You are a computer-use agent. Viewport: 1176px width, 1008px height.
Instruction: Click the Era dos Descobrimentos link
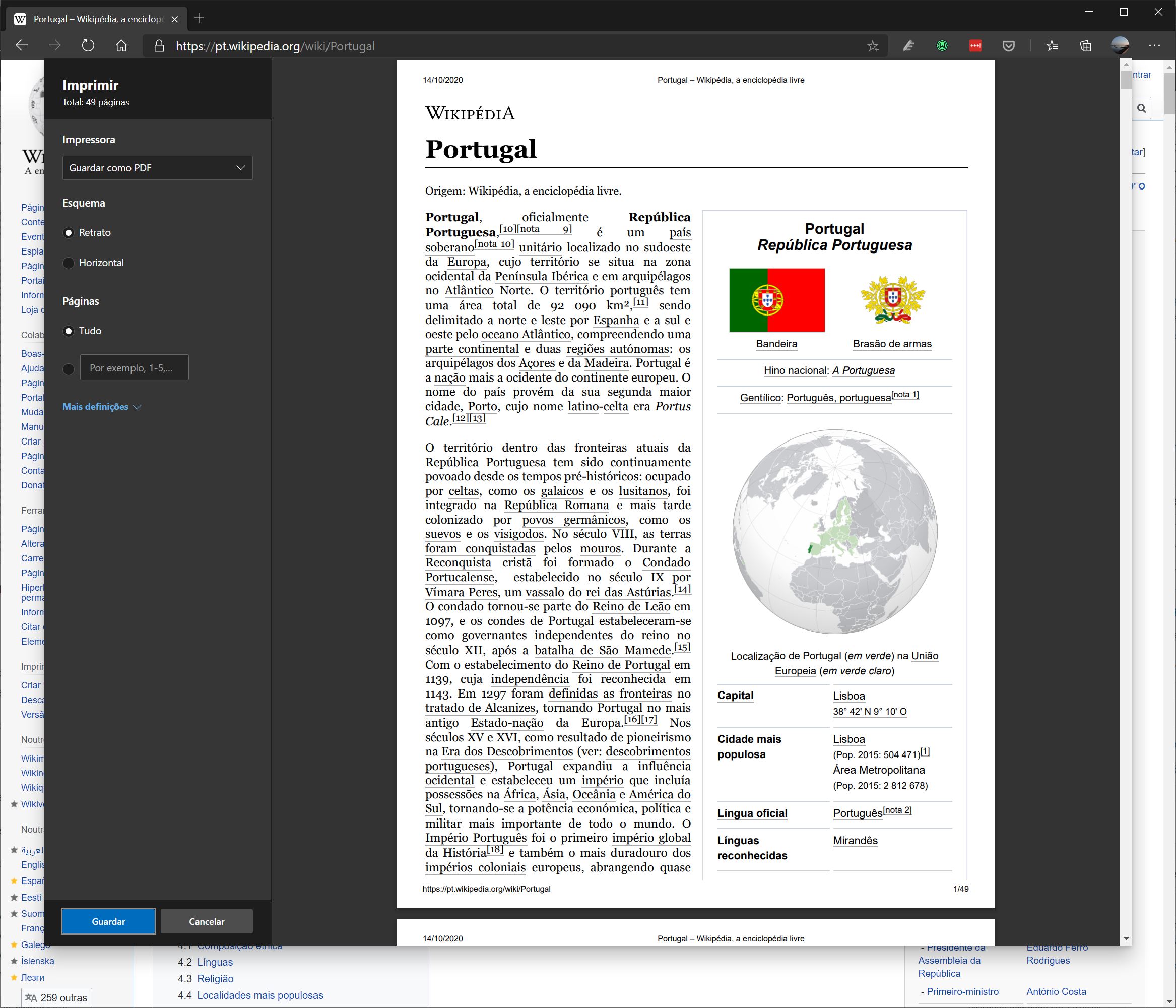[507, 751]
